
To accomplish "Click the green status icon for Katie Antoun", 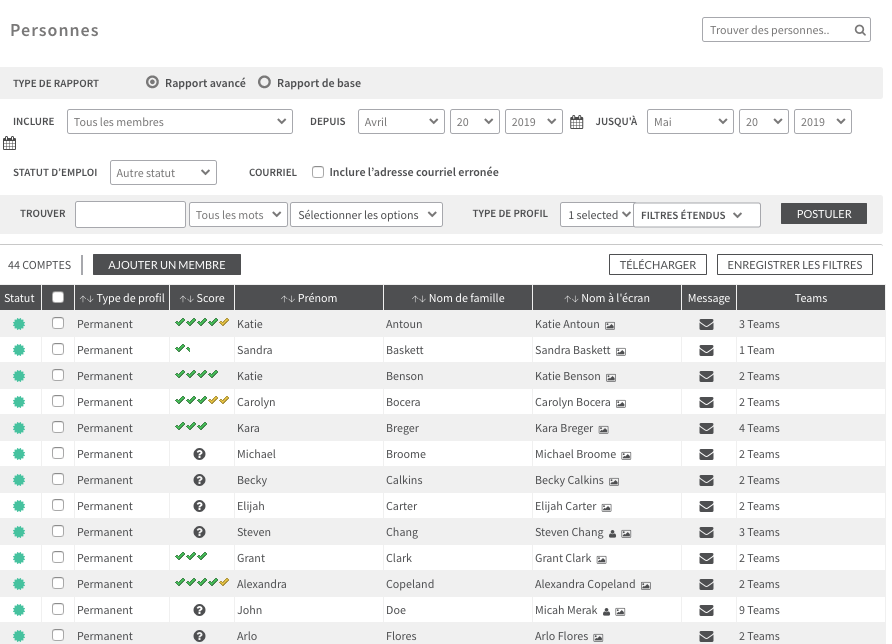I will click(x=19, y=324).
